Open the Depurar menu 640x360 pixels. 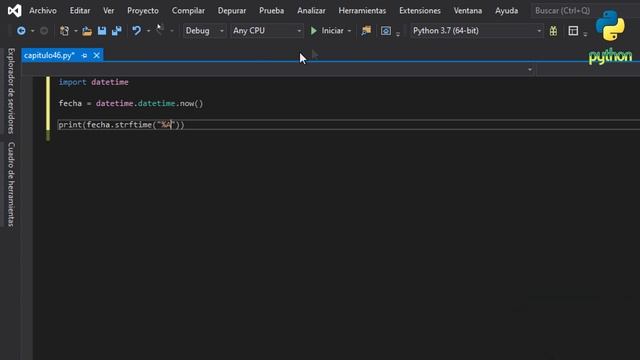[232, 11]
